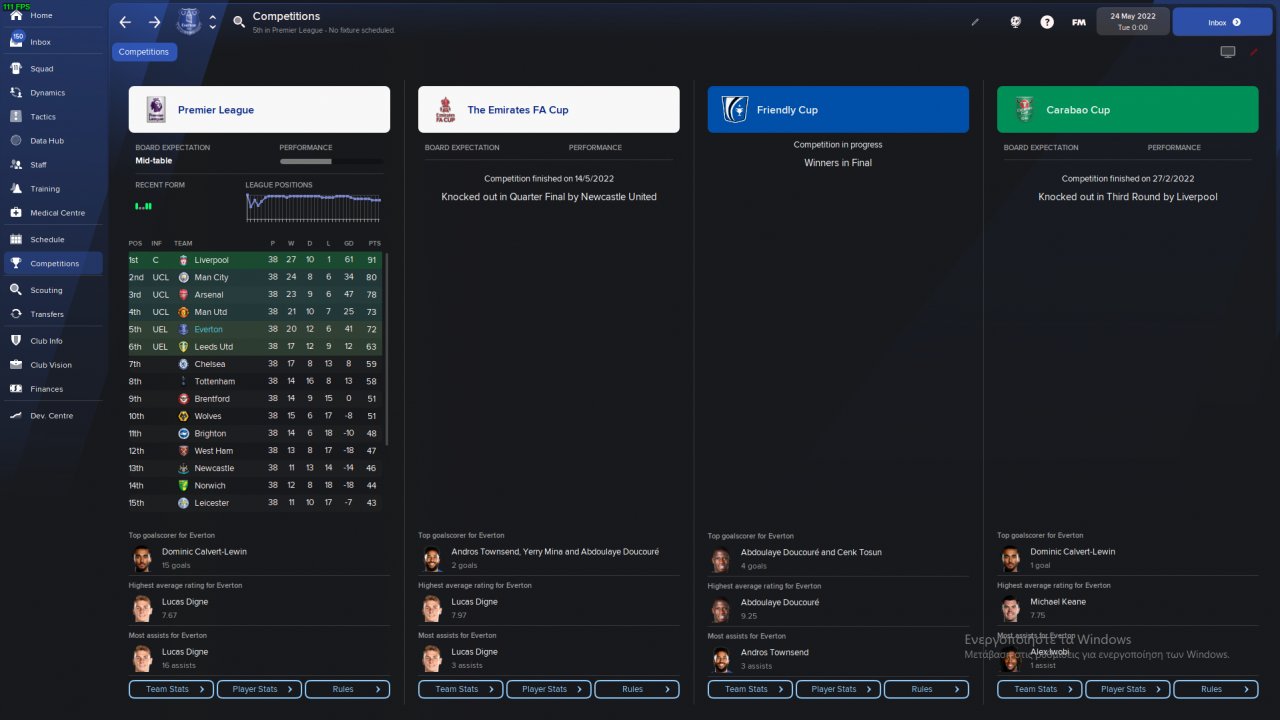This screenshot has width=1280, height=720.
Task: Click the monitor view icon at top right
Action: [x=1228, y=52]
